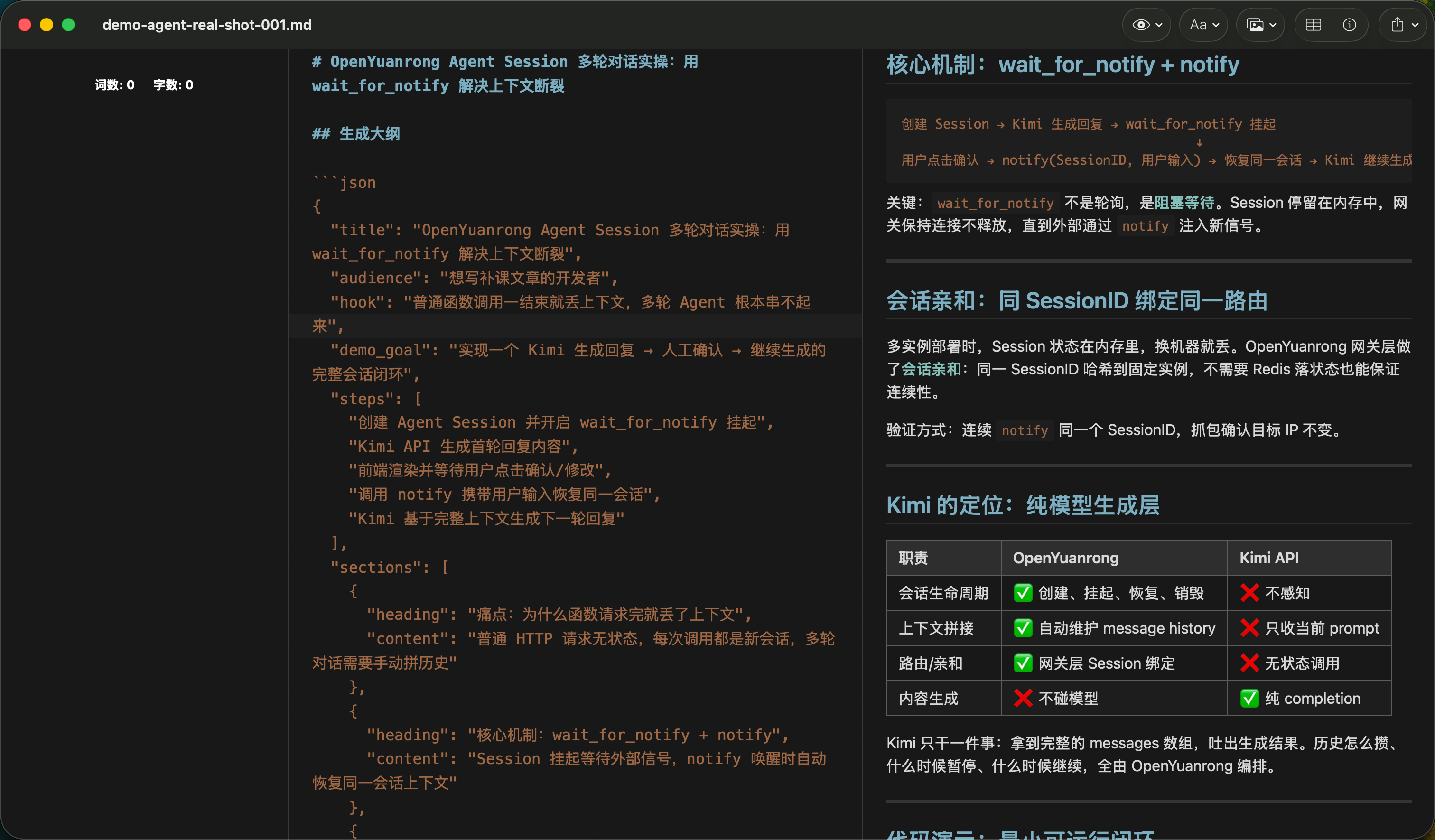Click the 职责 table header cell
This screenshot has width=1435, height=840.
pyautogui.click(x=943, y=558)
